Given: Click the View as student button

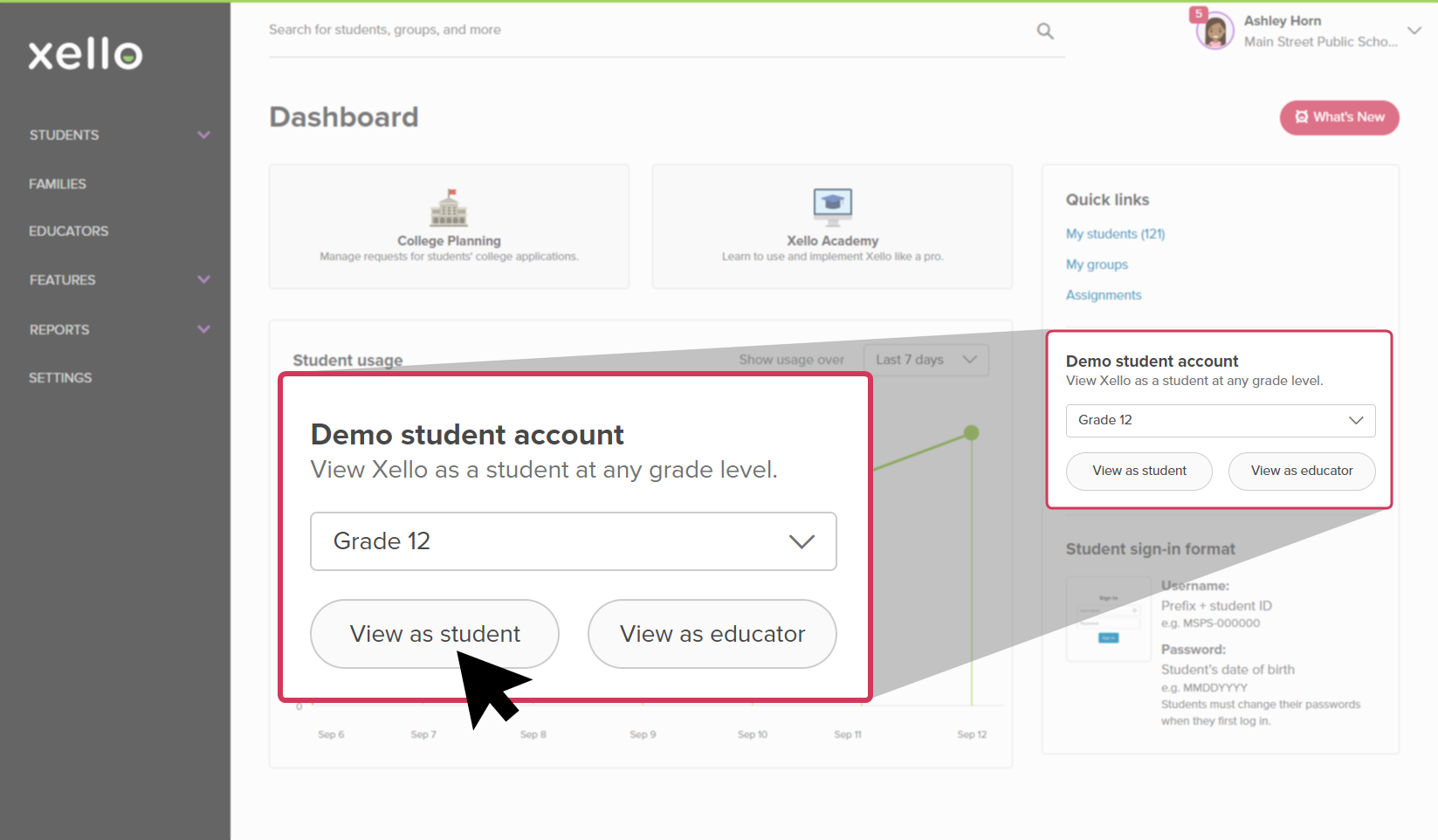Looking at the screenshot, I should (434, 633).
